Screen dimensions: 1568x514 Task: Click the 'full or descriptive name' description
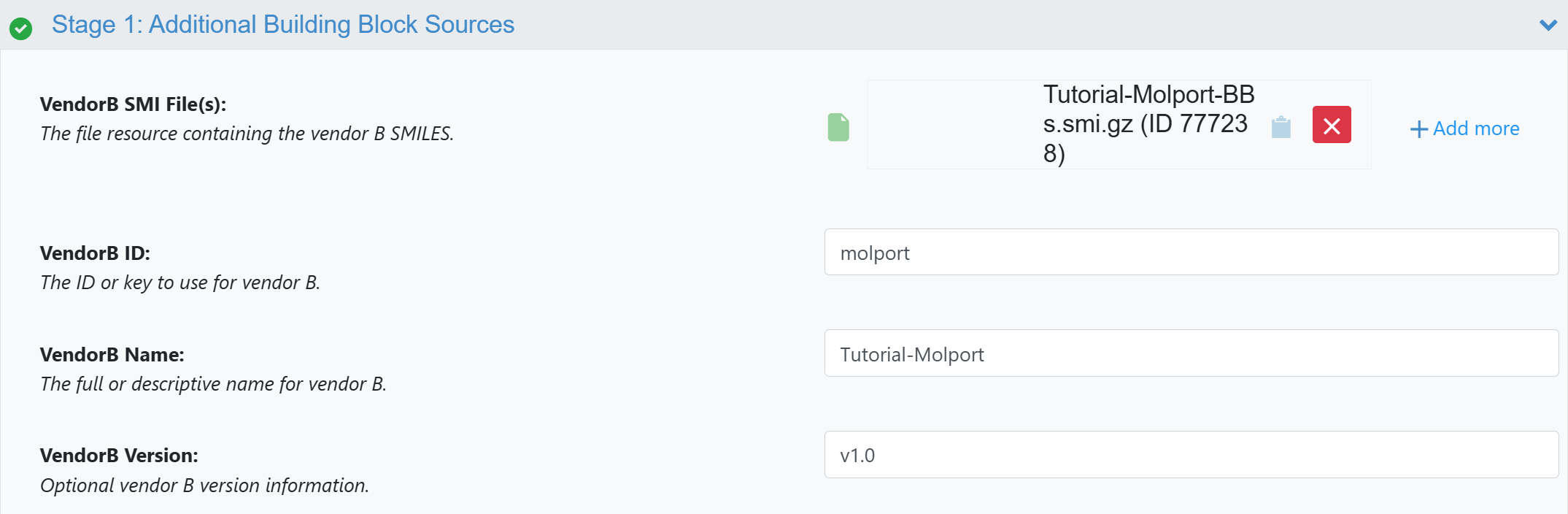point(213,384)
